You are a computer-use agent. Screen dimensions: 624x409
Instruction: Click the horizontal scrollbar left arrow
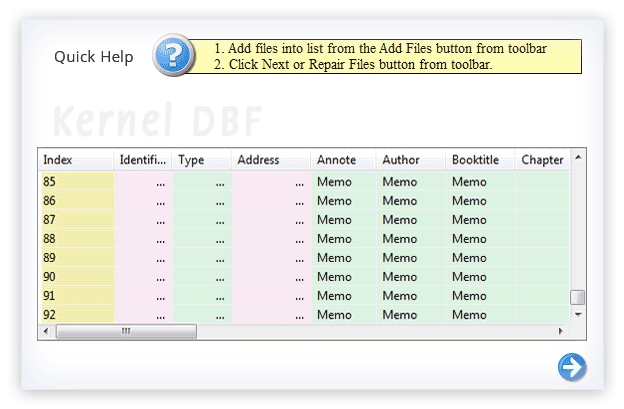click(46, 331)
